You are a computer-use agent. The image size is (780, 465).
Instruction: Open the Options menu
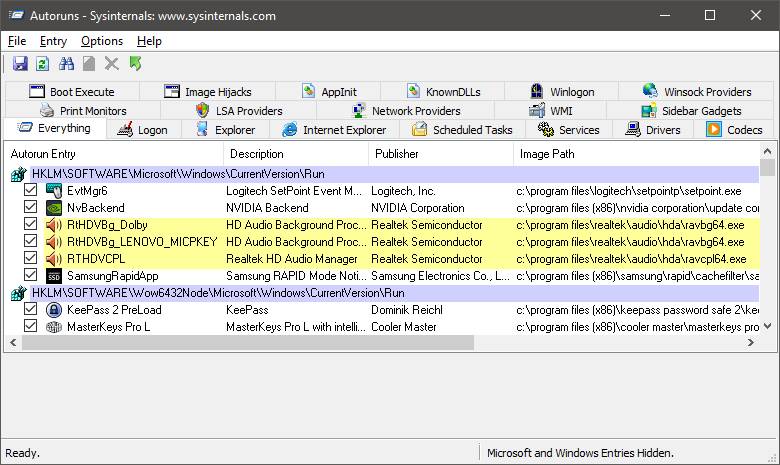click(102, 41)
